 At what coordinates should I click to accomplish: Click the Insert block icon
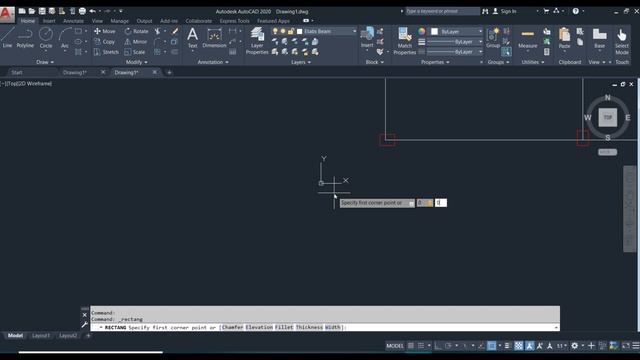367,38
